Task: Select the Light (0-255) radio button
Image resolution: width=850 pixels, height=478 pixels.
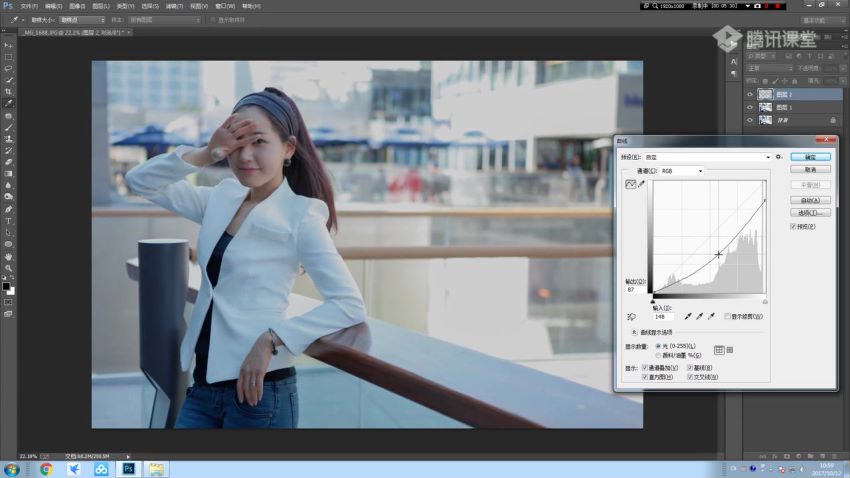Action: point(658,346)
